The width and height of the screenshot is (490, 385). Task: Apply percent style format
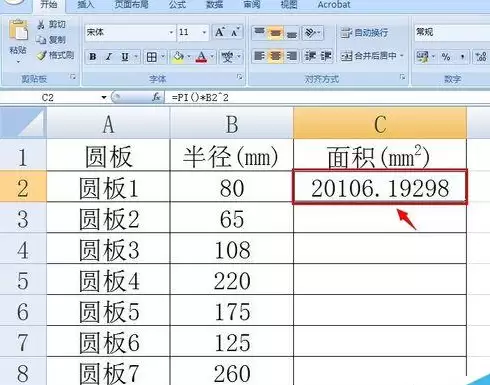click(x=446, y=57)
